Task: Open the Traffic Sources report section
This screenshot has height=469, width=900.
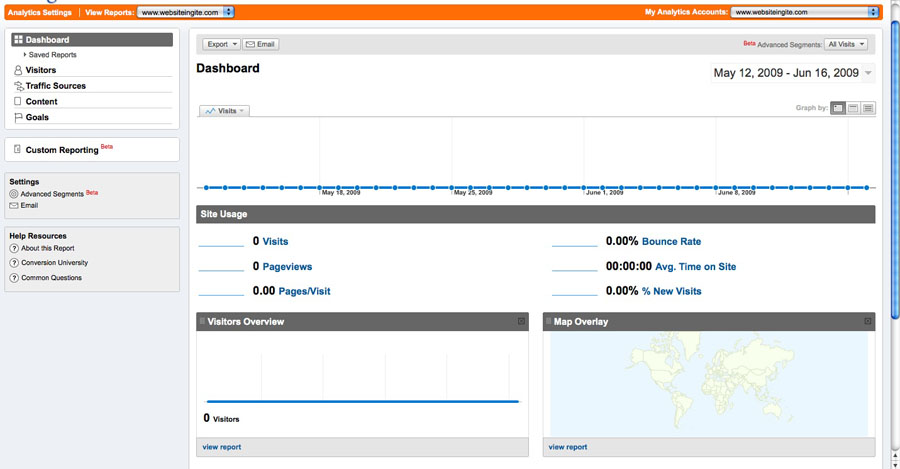Action: pyautogui.click(x=55, y=86)
